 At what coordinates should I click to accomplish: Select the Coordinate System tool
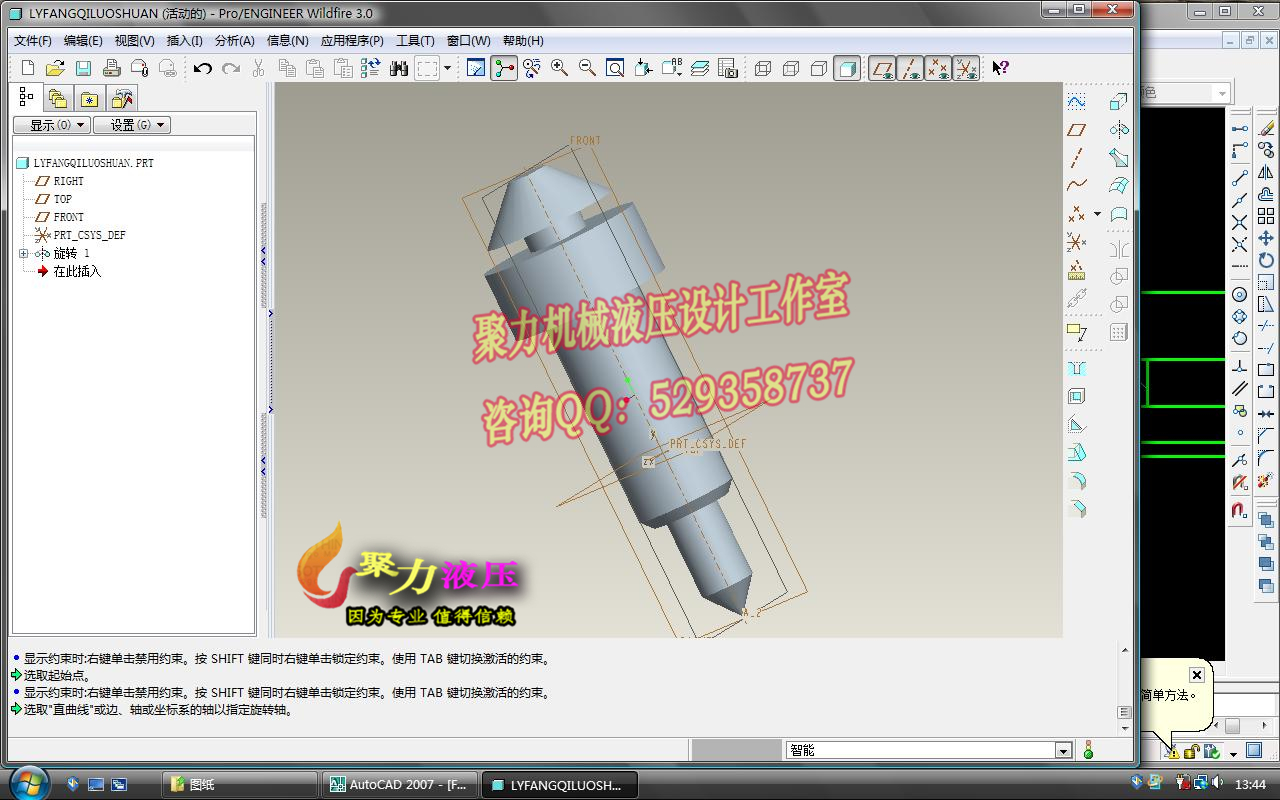[1077, 241]
